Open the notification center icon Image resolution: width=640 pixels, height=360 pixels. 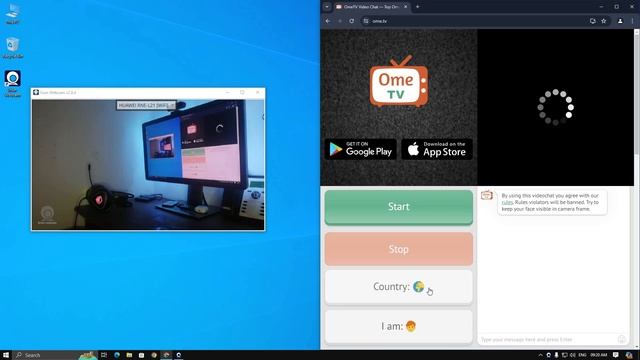point(616,355)
